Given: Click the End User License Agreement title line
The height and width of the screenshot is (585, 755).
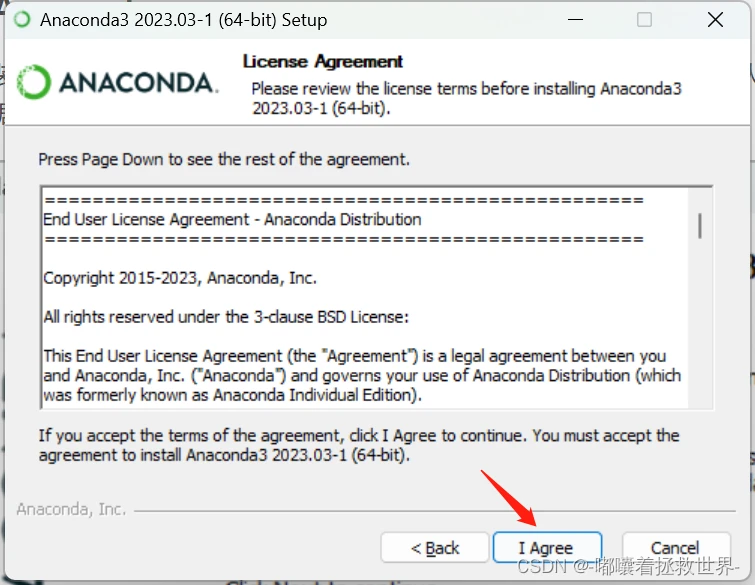Looking at the screenshot, I should point(232,220).
